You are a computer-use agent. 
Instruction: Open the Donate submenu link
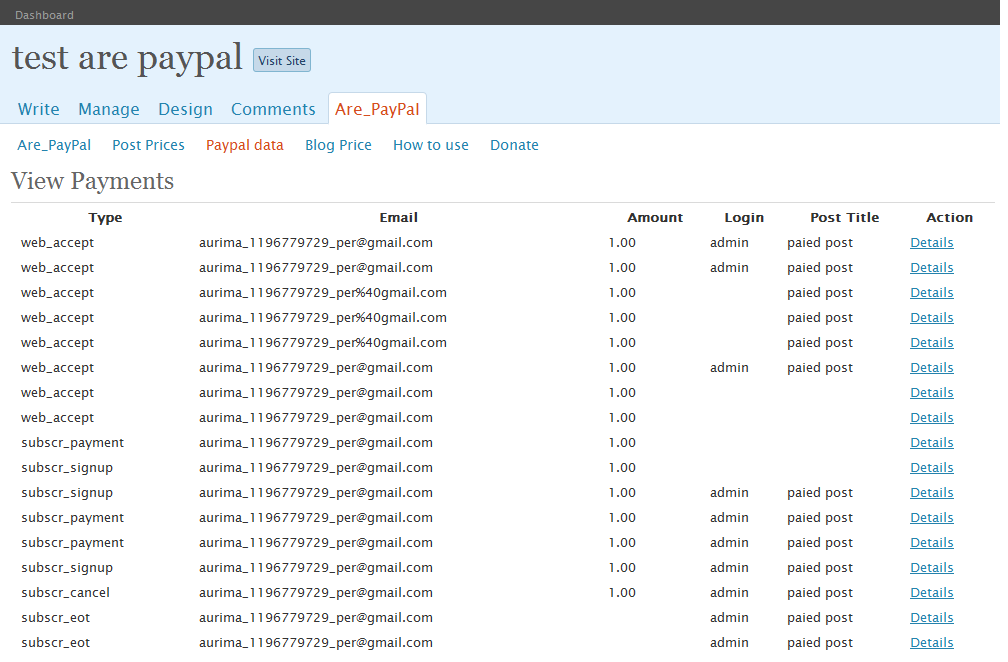[x=514, y=145]
